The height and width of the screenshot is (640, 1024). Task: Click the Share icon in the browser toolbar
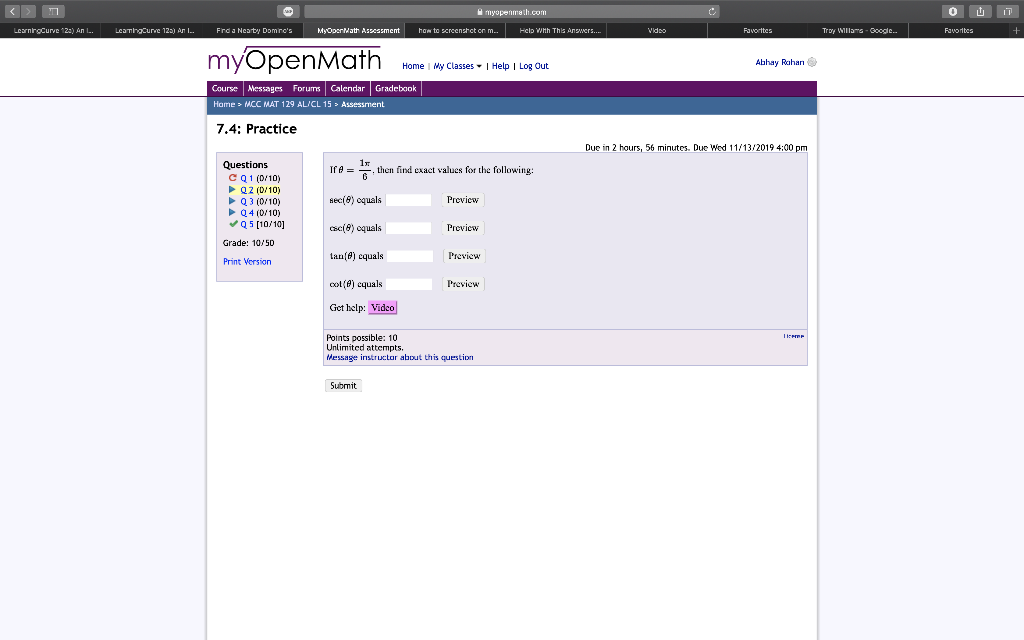(982, 10)
